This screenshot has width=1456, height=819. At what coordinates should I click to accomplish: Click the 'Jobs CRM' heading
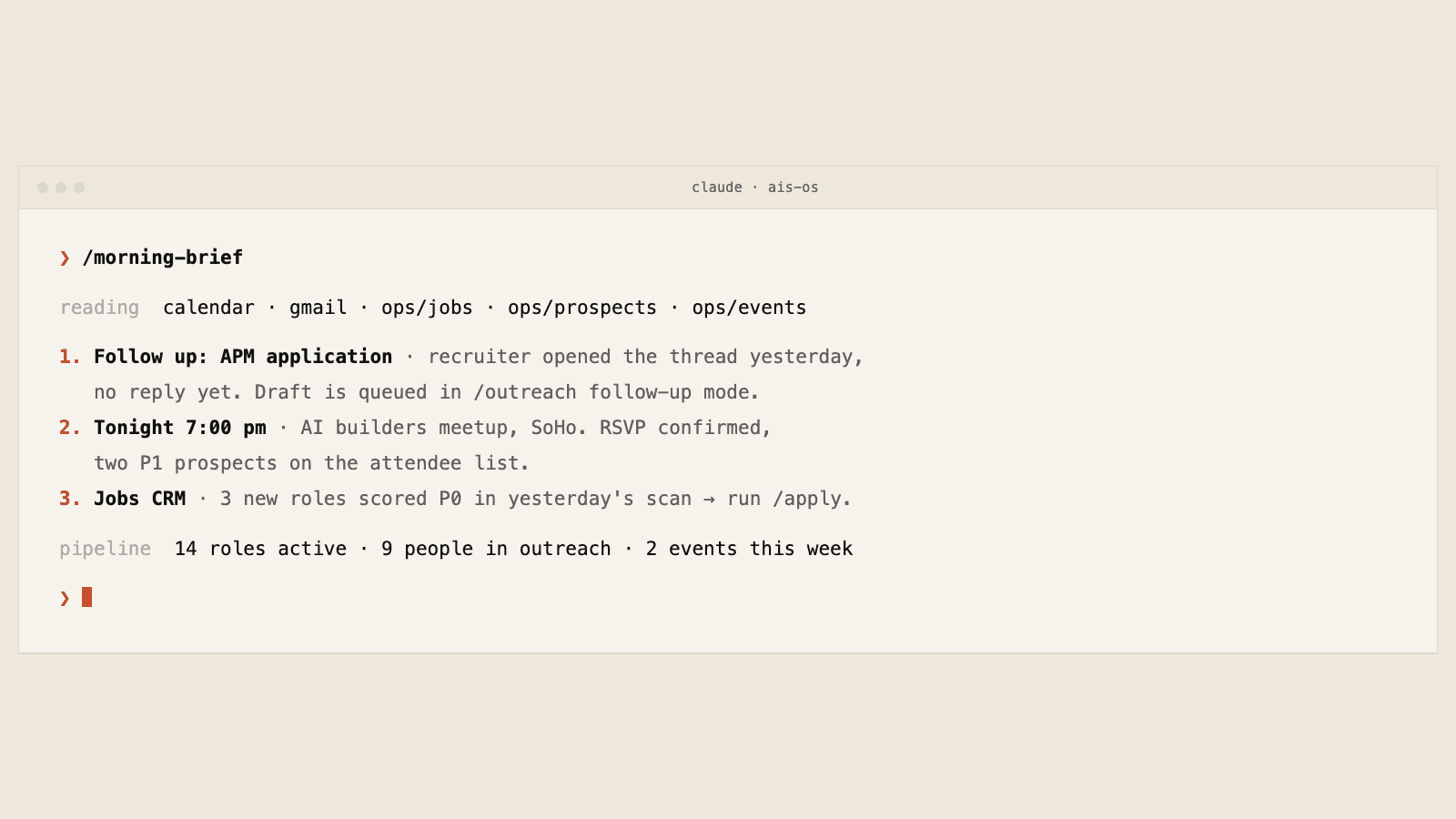click(x=140, y=499)
